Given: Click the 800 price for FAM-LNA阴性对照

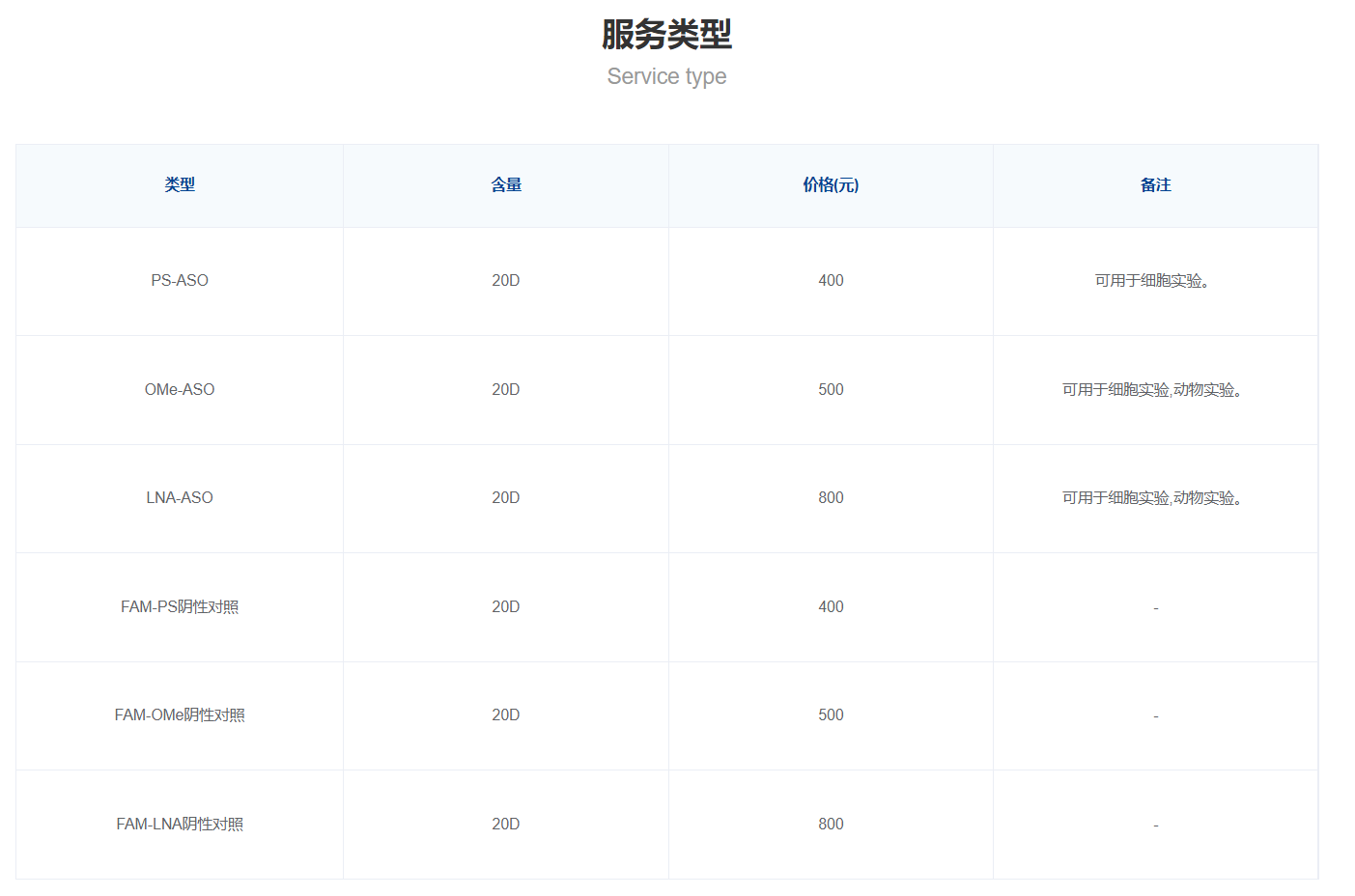Looking at the screenshot, I should (x=831, y=824).
